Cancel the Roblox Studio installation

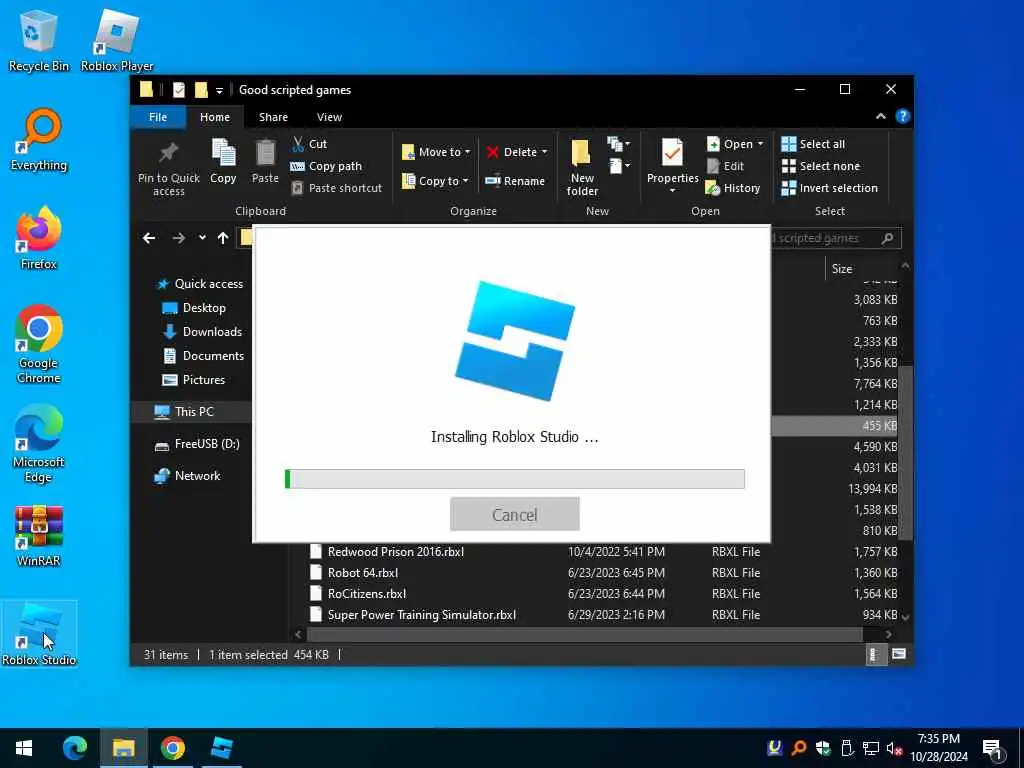(x=515, y=515)
